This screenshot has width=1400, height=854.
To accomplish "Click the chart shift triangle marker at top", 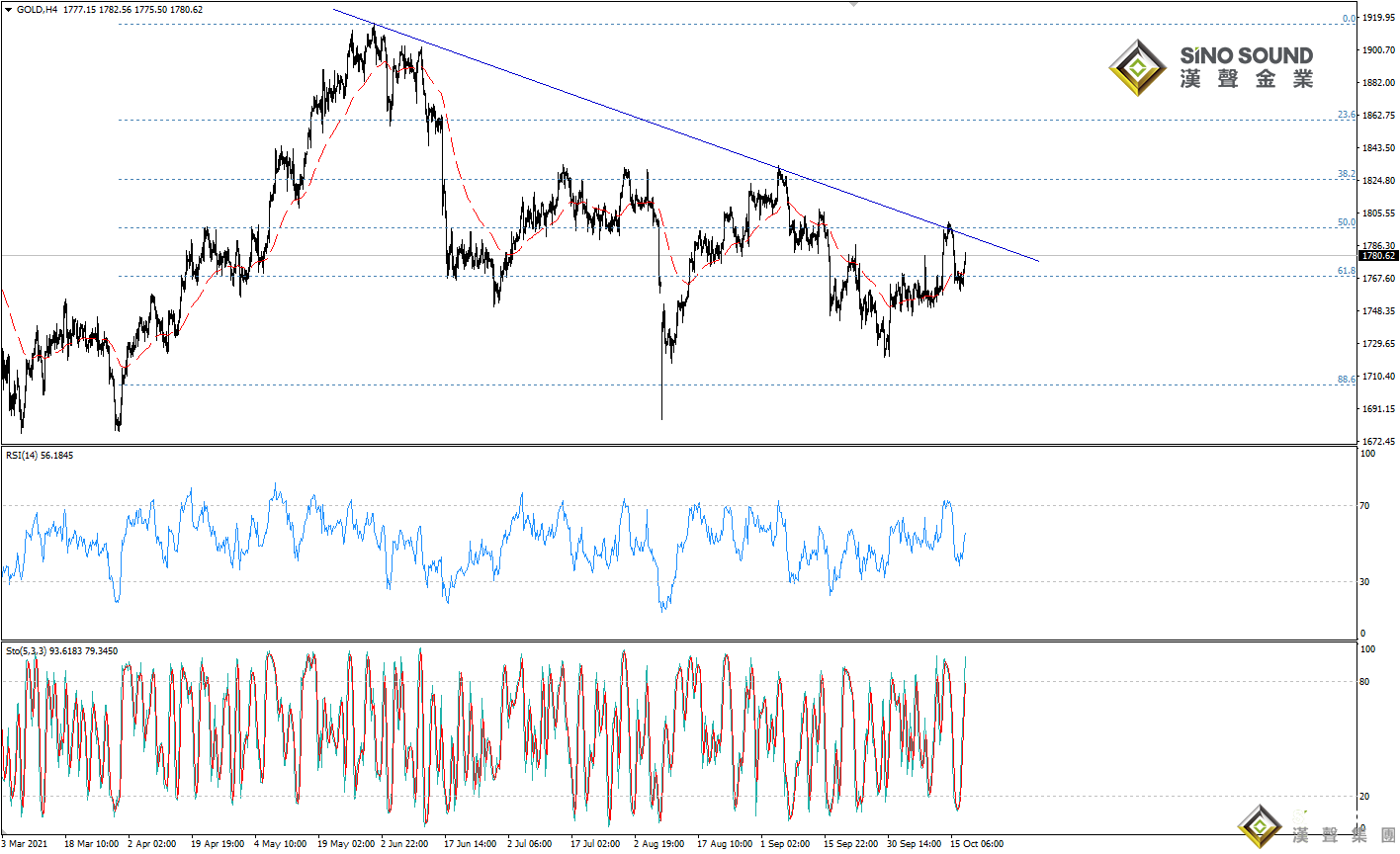I will coord(853,4).
